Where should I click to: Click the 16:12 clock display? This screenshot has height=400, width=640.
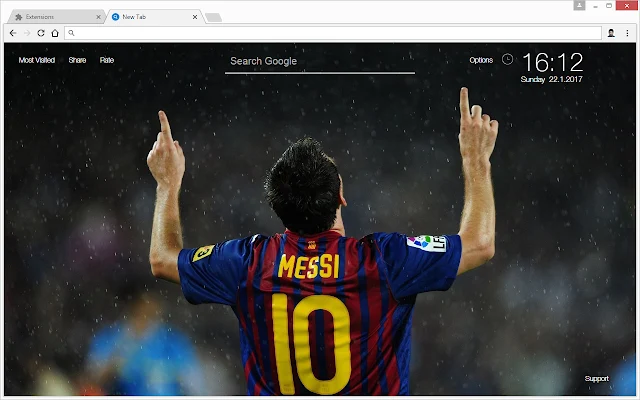coord(553,62)
